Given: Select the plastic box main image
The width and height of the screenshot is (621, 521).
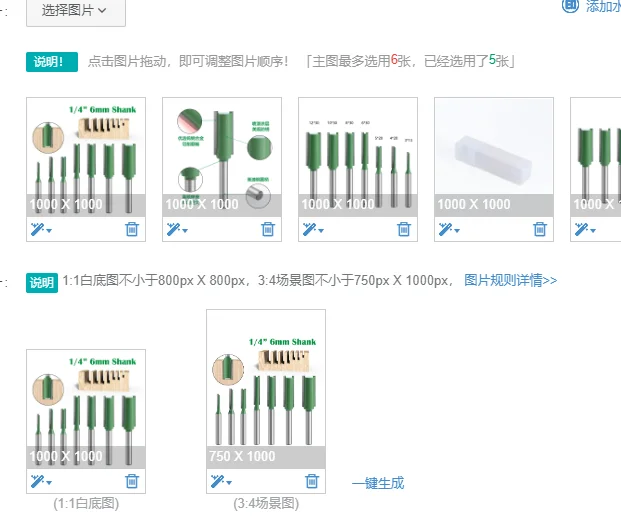Looking at the screenshot, I should coord(494,157).
